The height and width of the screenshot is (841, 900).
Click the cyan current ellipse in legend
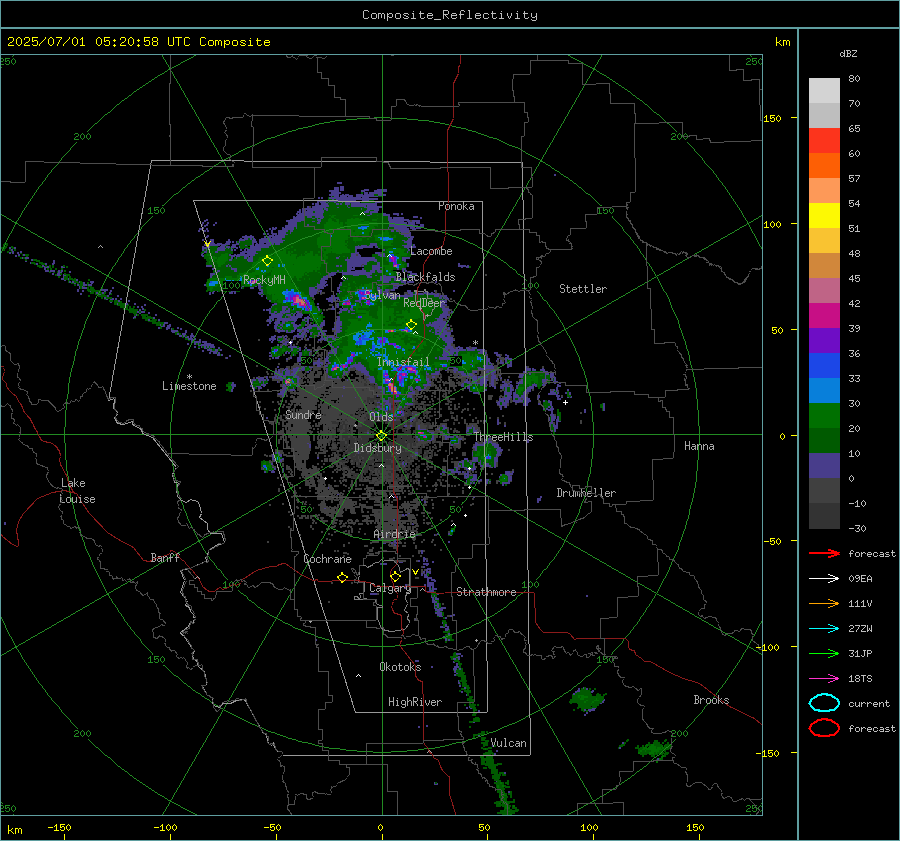[x=824, y=703]
